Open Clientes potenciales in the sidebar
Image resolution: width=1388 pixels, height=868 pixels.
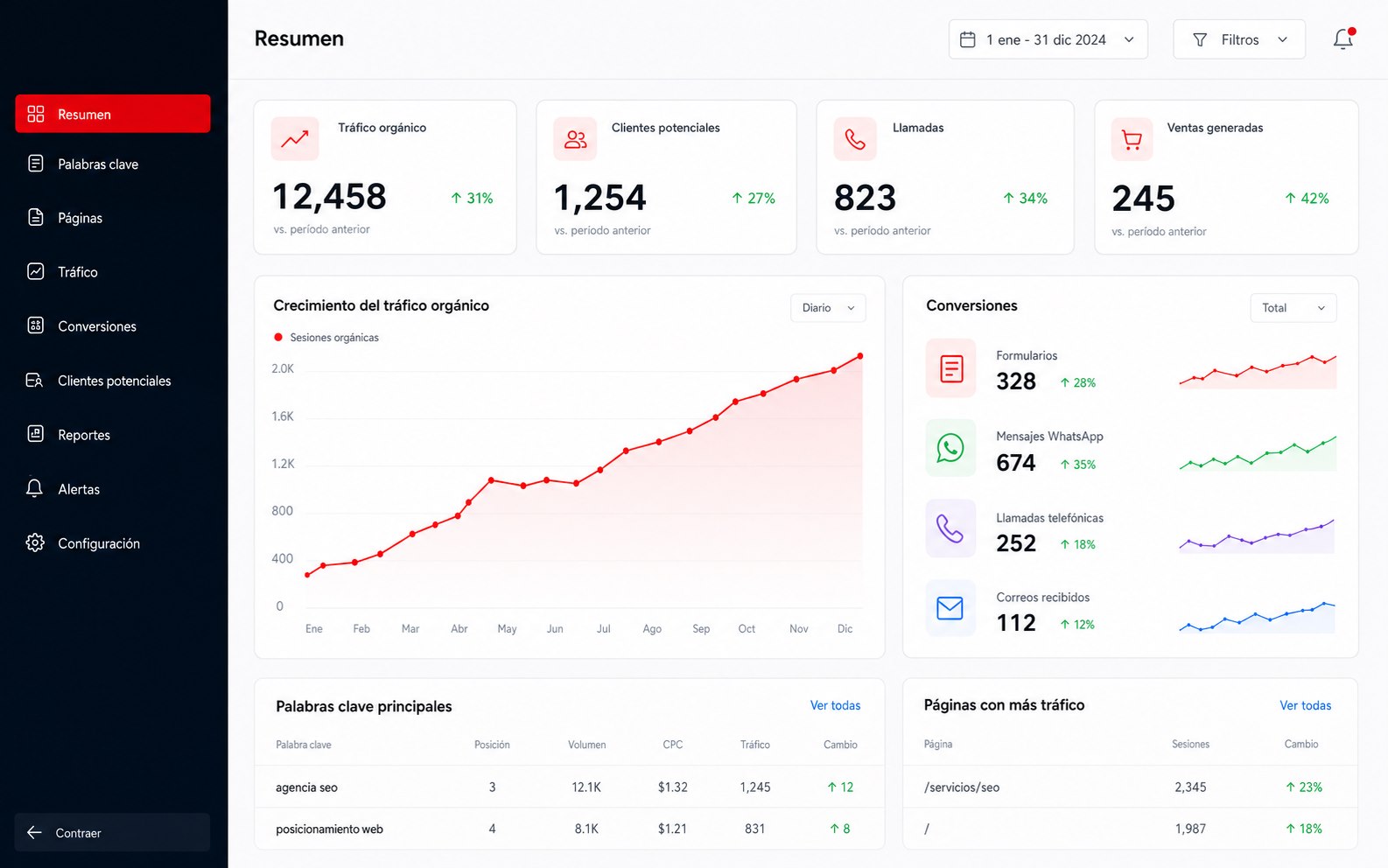[x=113, y=381]
